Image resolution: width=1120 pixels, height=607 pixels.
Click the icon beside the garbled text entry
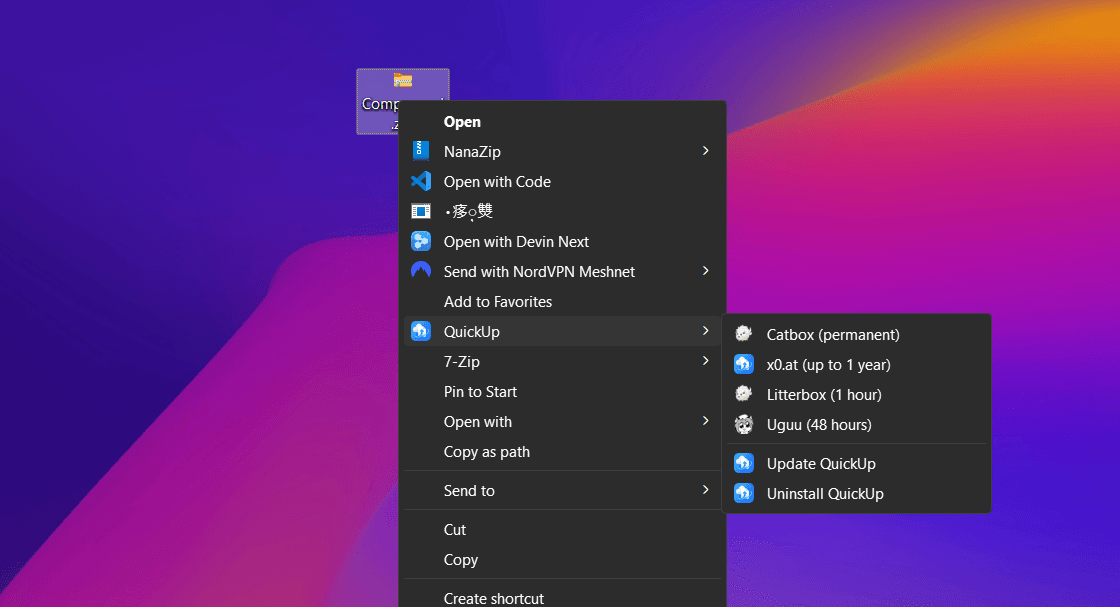tap(421, 211)
